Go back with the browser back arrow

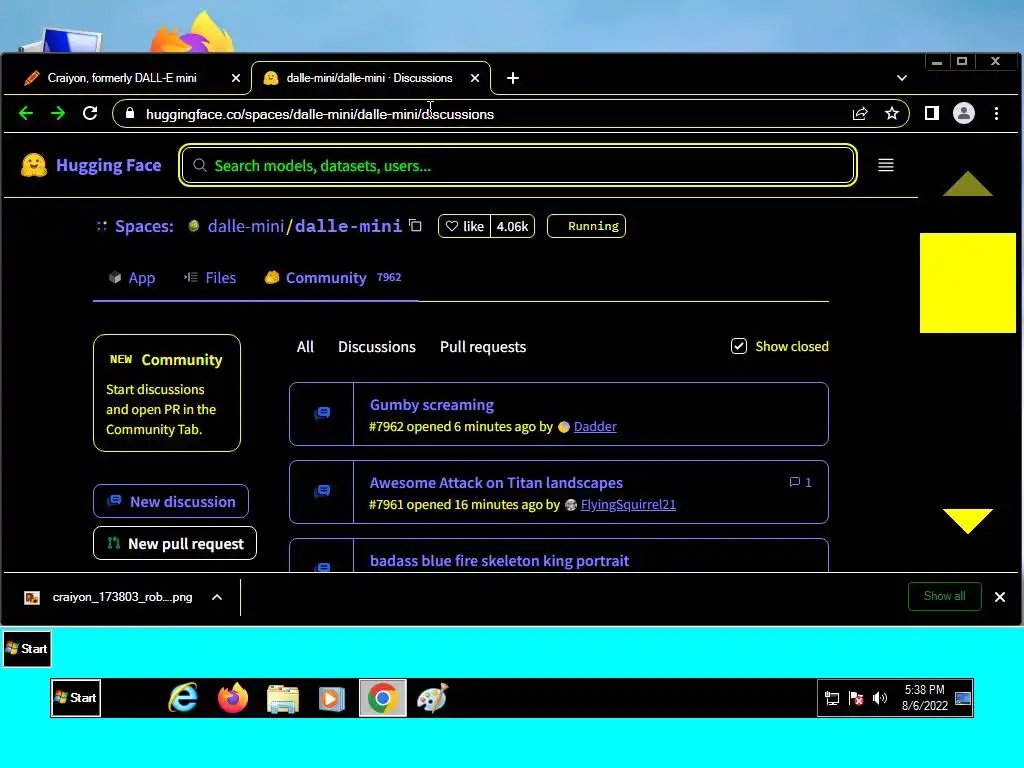tap(25, 114)
